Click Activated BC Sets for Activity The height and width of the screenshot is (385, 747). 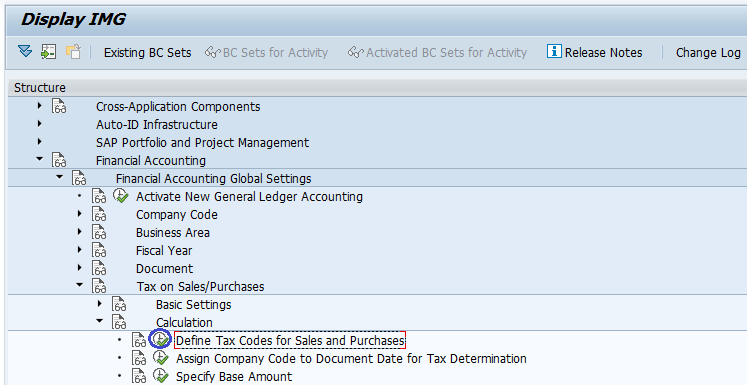point(438,52)
